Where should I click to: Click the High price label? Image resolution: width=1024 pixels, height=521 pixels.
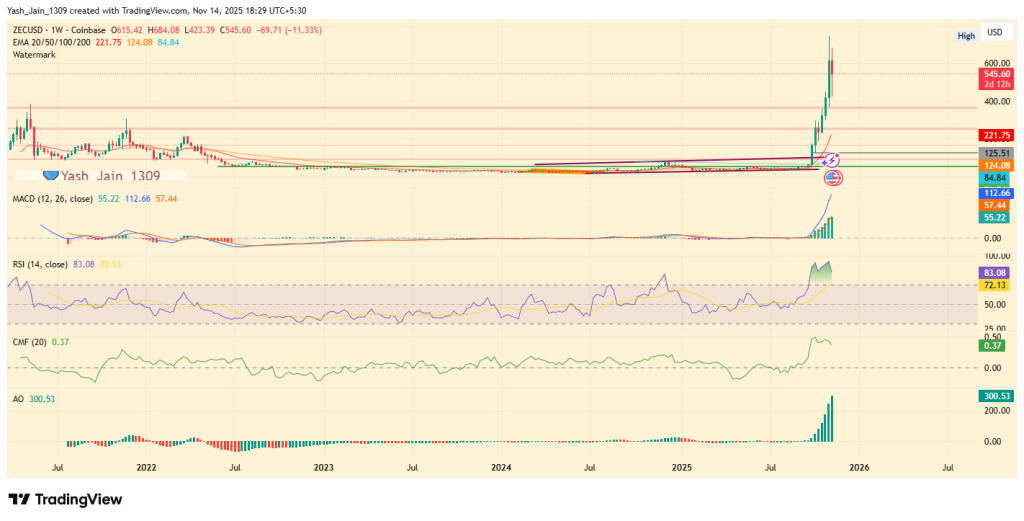click(965, 35)
